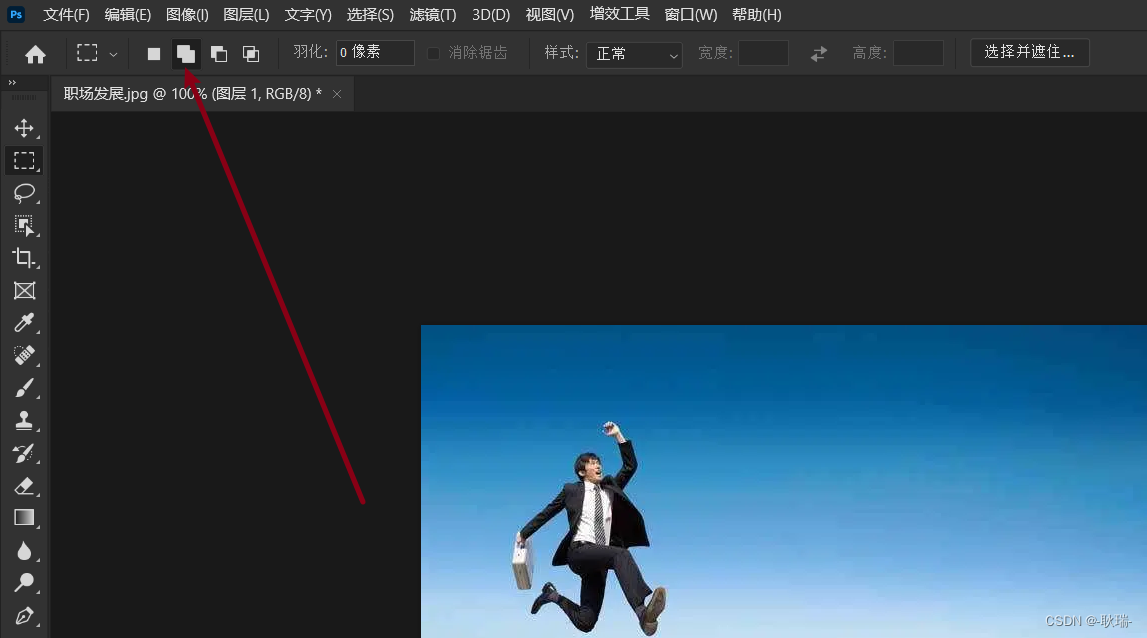Select the Brush tool
This screenshot has width=1147, height=638.
pos(24,388)
